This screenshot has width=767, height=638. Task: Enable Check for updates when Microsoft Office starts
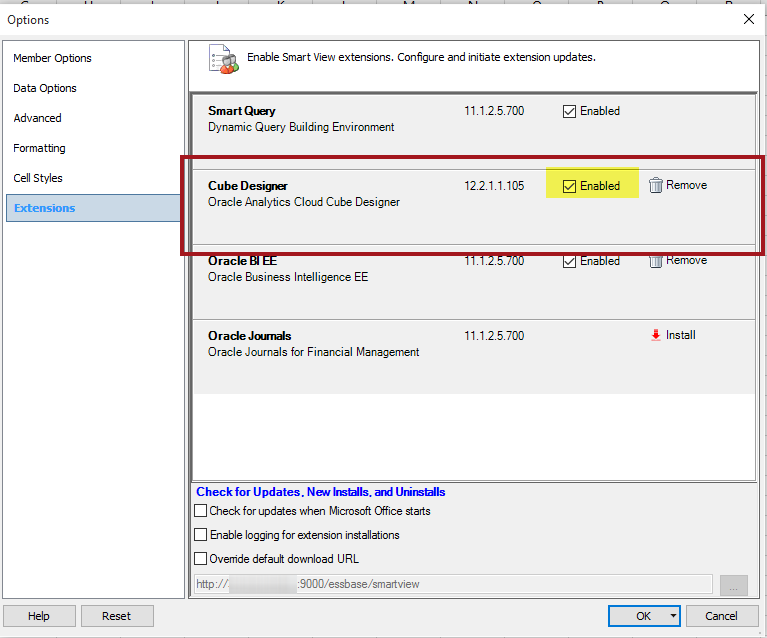click(201, 511)
